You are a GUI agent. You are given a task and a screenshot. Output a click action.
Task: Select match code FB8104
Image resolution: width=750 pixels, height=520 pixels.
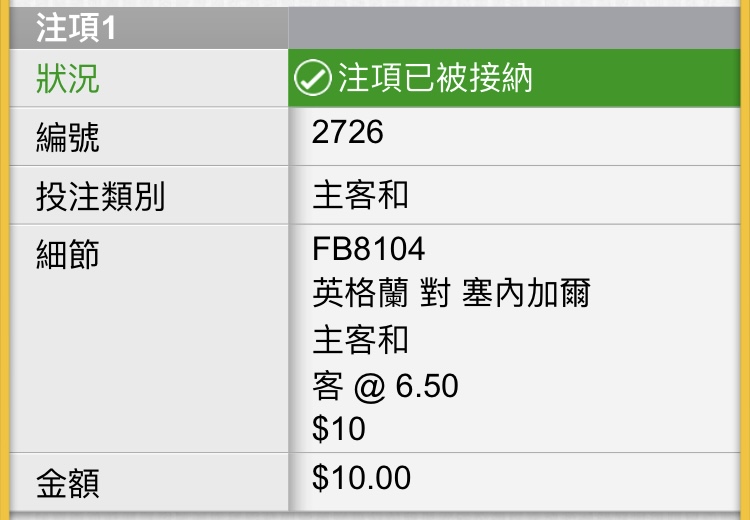tap(368, 249)
